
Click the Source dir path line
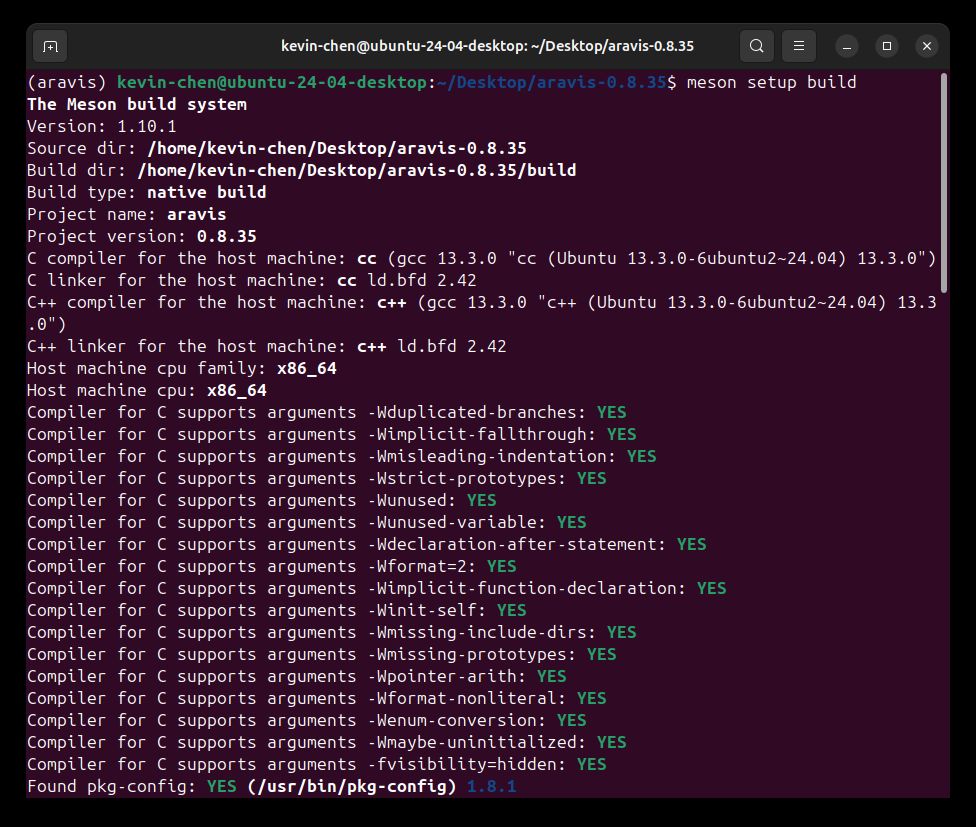coord(276,148)
